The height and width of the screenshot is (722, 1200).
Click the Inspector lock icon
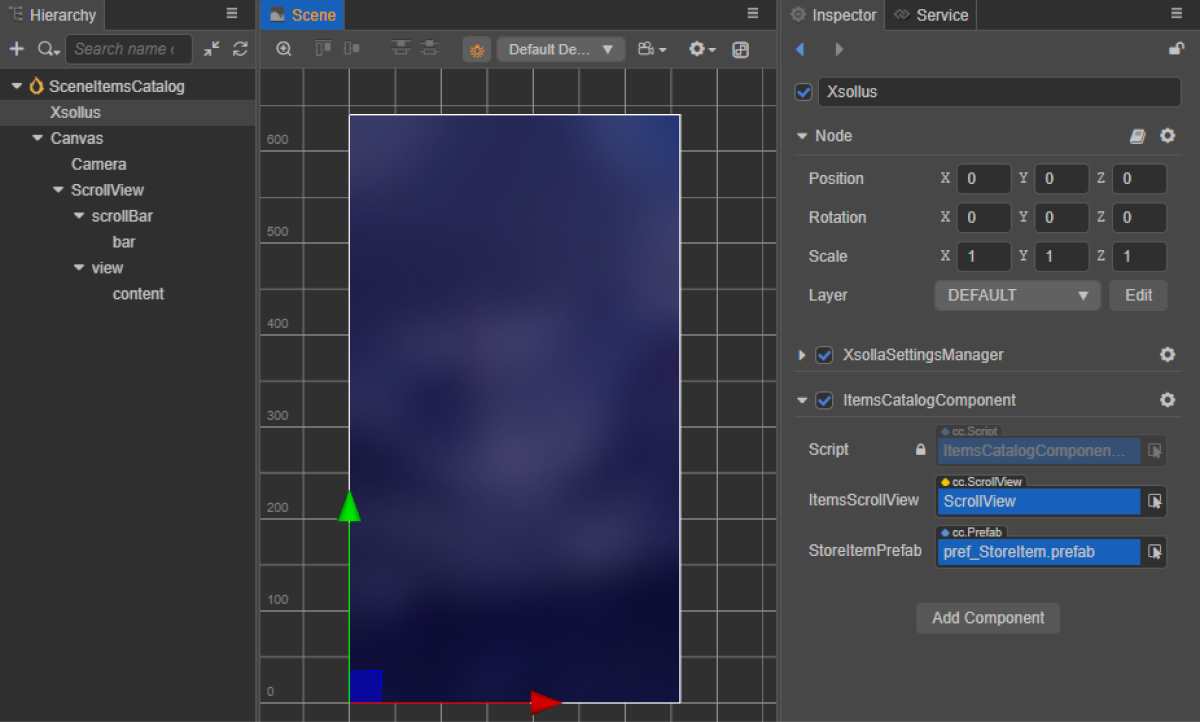(x=1176, y=49)
